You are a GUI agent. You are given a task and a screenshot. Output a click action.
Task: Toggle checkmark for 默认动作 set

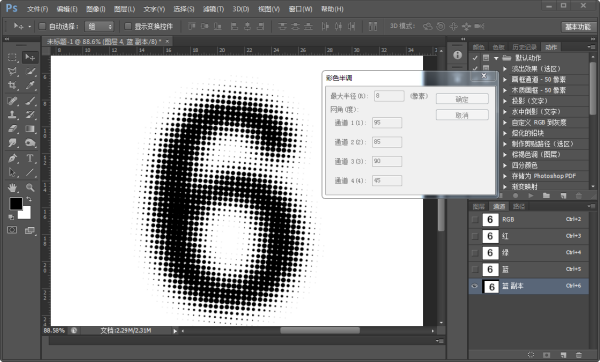[475, 58]
